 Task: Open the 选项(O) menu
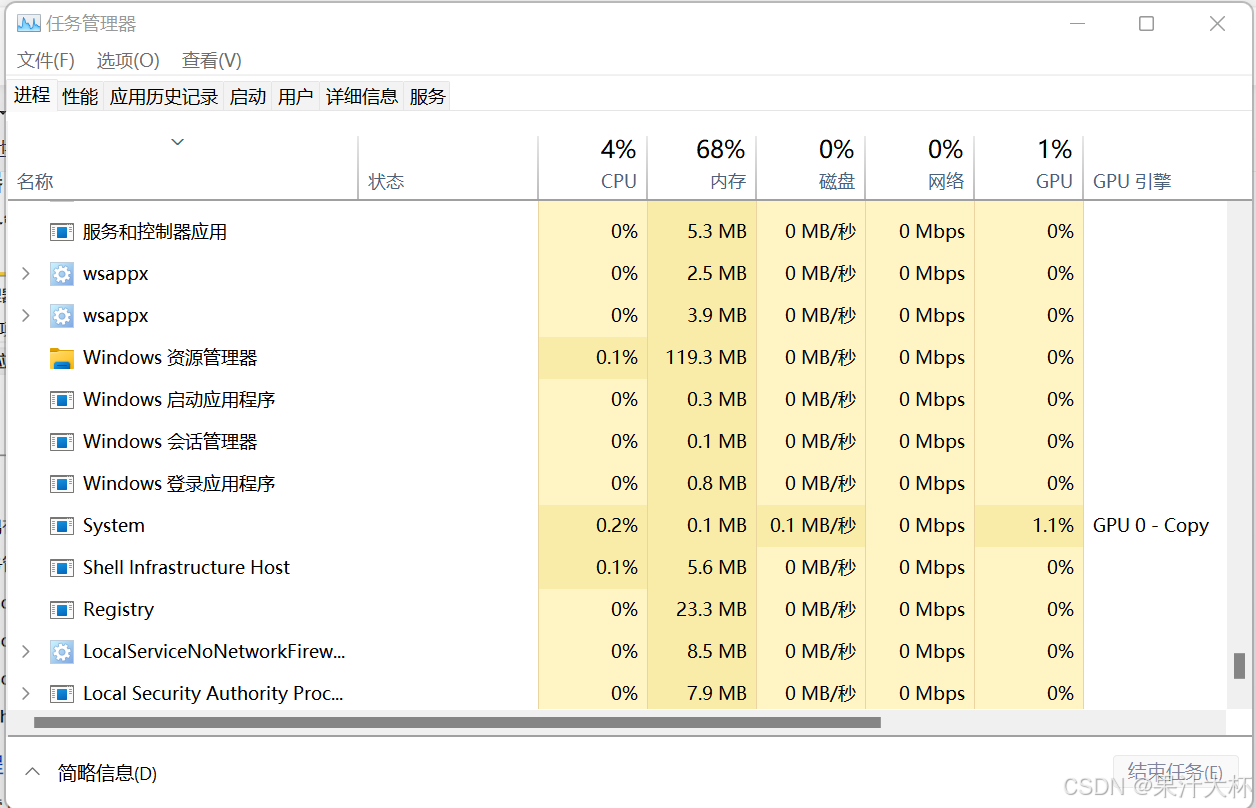tap(128, 60)
